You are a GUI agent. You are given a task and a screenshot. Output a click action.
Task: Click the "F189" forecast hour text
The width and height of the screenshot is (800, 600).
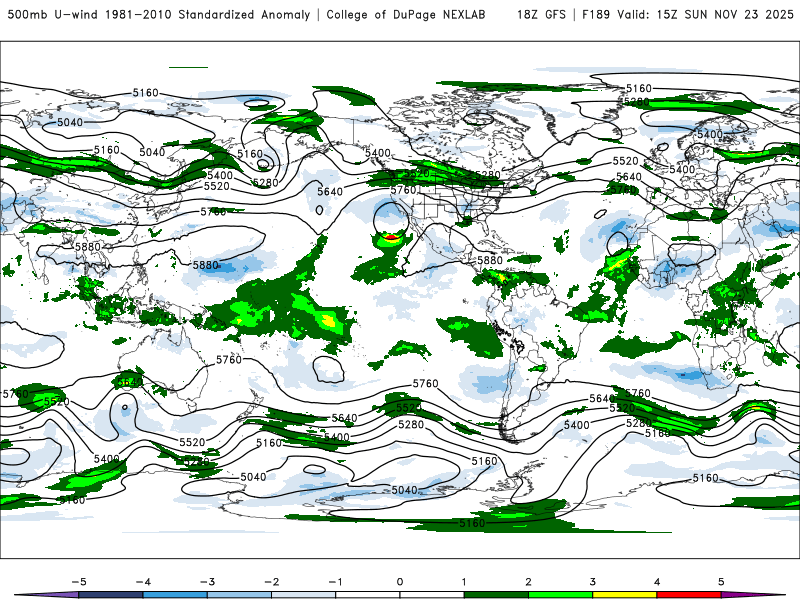tap(596, 14)
